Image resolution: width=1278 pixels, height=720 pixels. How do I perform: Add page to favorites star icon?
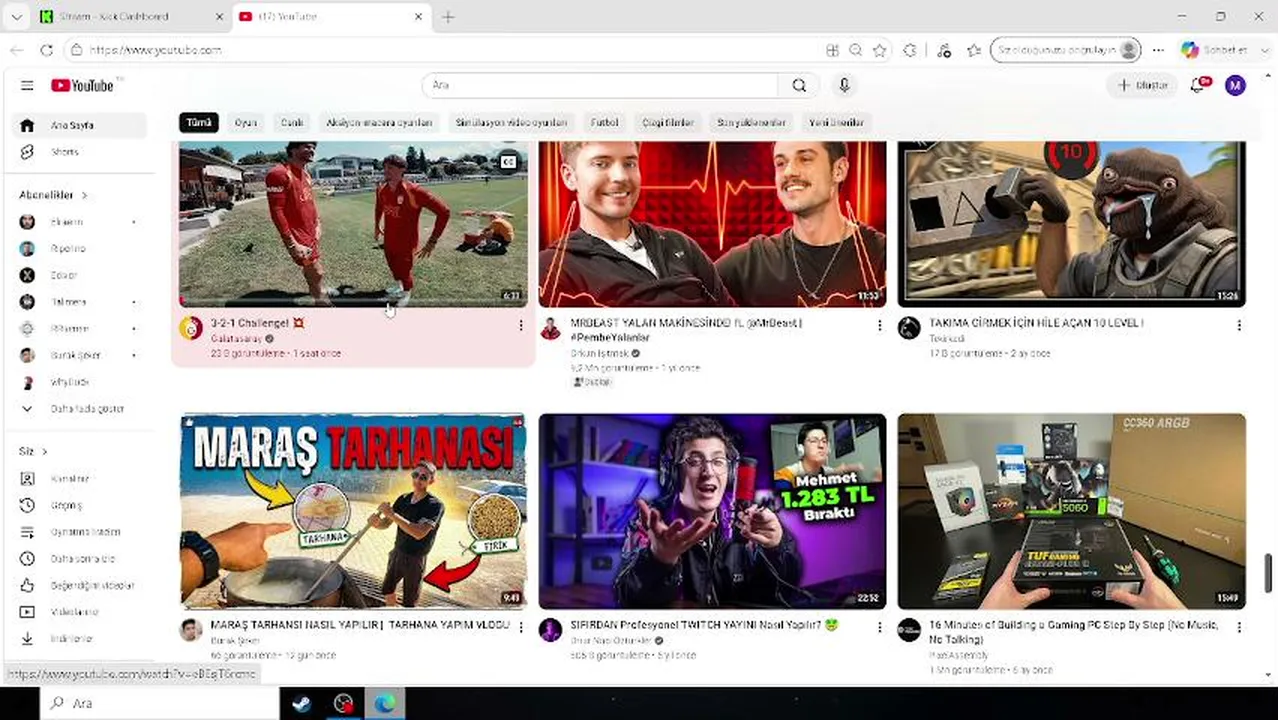pos(879,50)
